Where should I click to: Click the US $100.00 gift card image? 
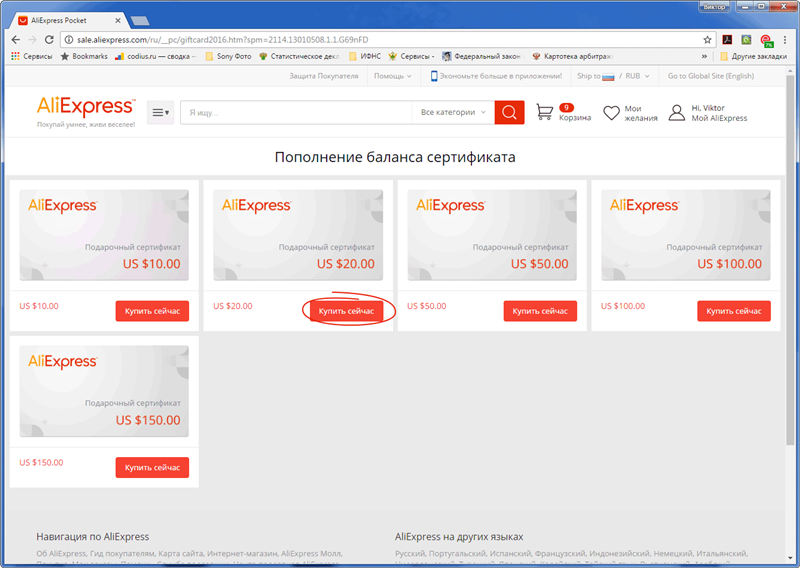point(688,231)
